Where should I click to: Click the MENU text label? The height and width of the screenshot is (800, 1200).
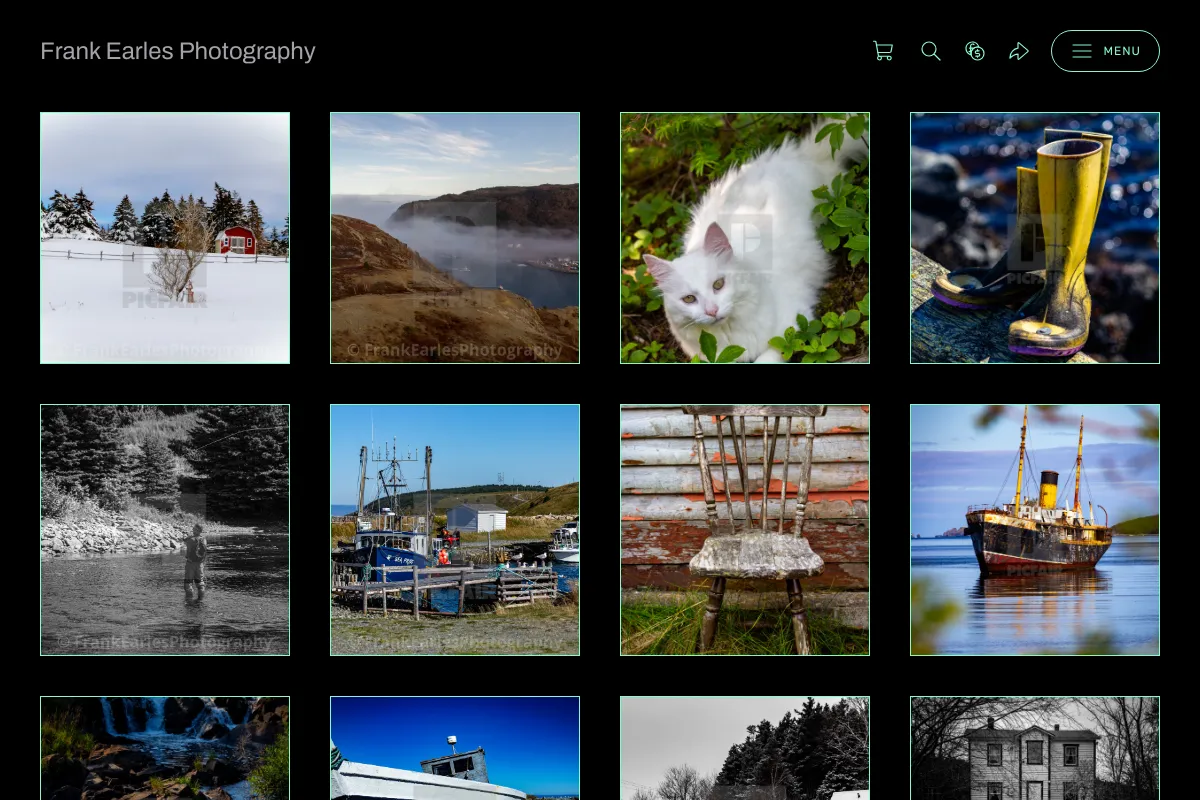1122,51
